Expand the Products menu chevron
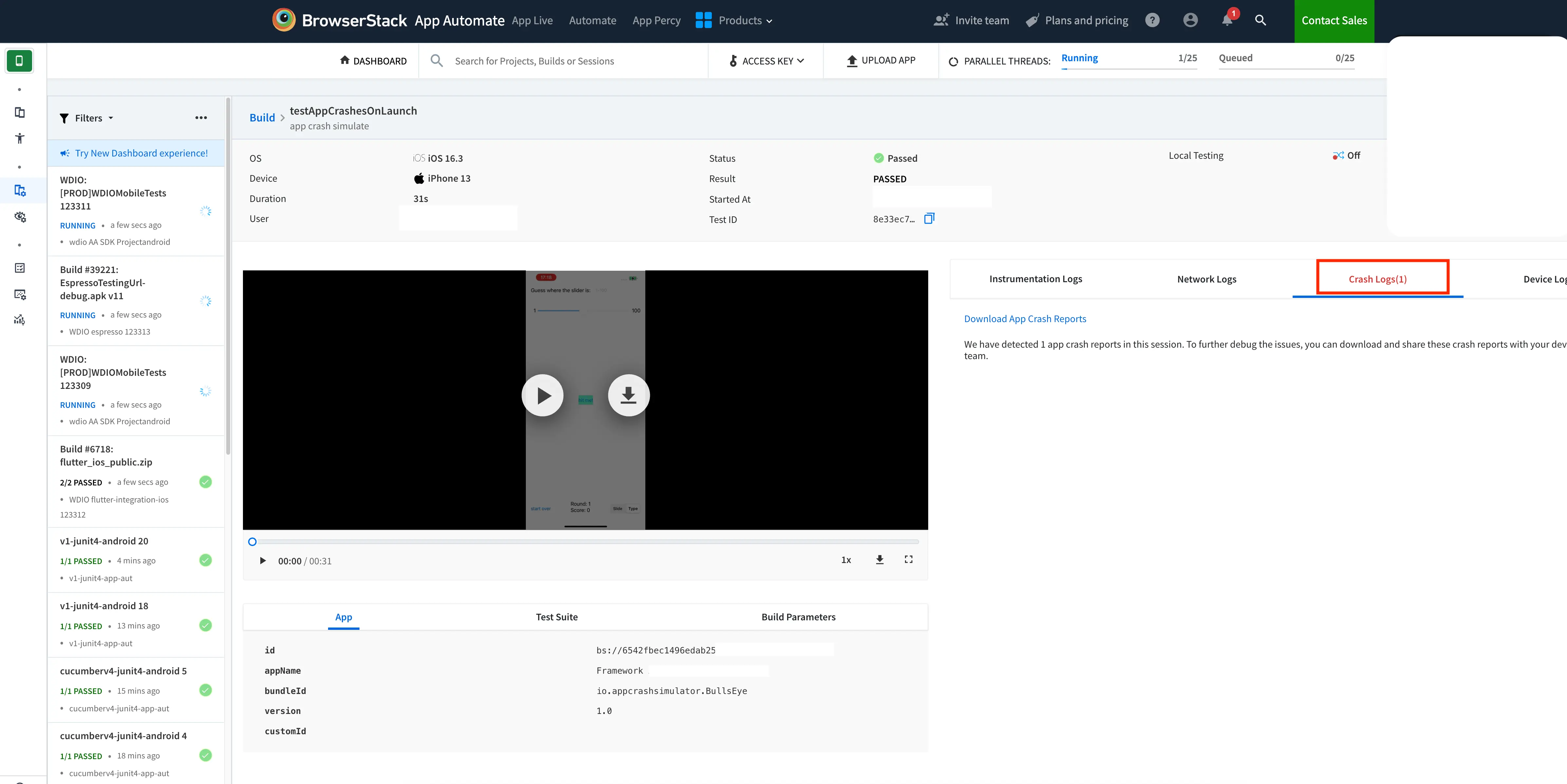This screenshot has height=784, width=1567. [x=769, y=21]
